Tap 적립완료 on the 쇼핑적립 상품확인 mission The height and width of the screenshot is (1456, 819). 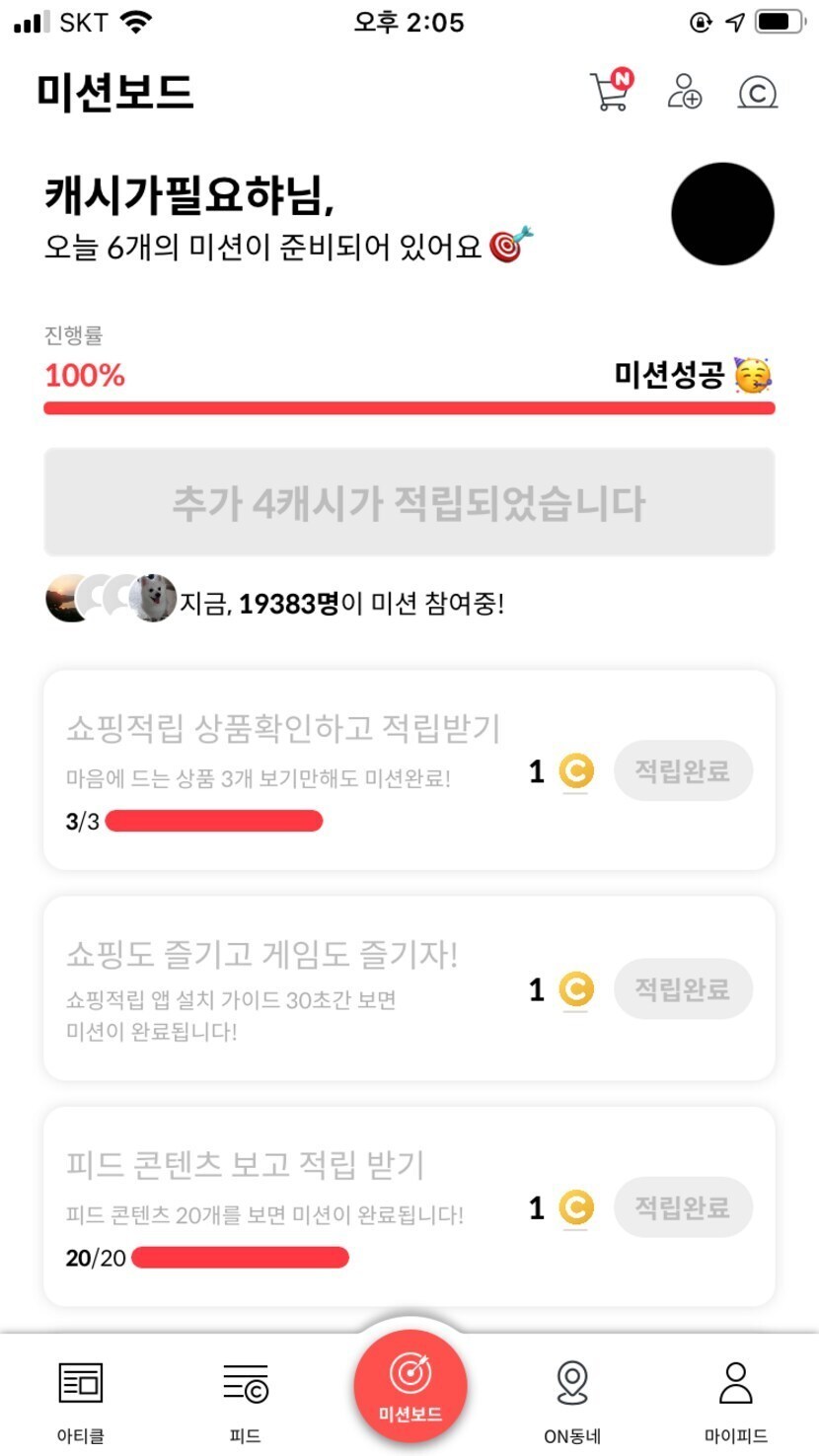(683, 770)
